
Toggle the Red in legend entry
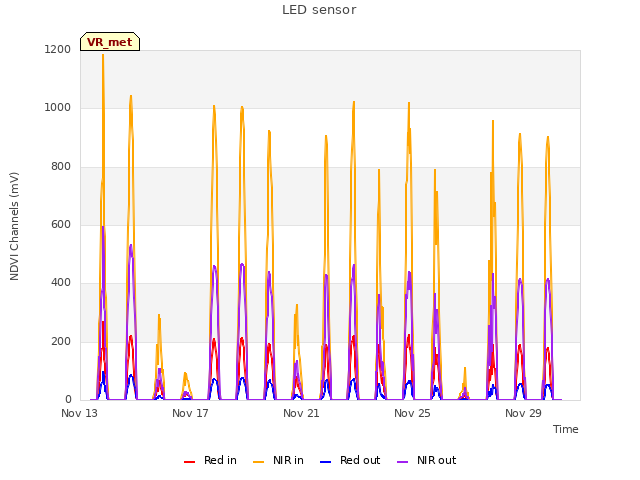click(x=210, y=460)
